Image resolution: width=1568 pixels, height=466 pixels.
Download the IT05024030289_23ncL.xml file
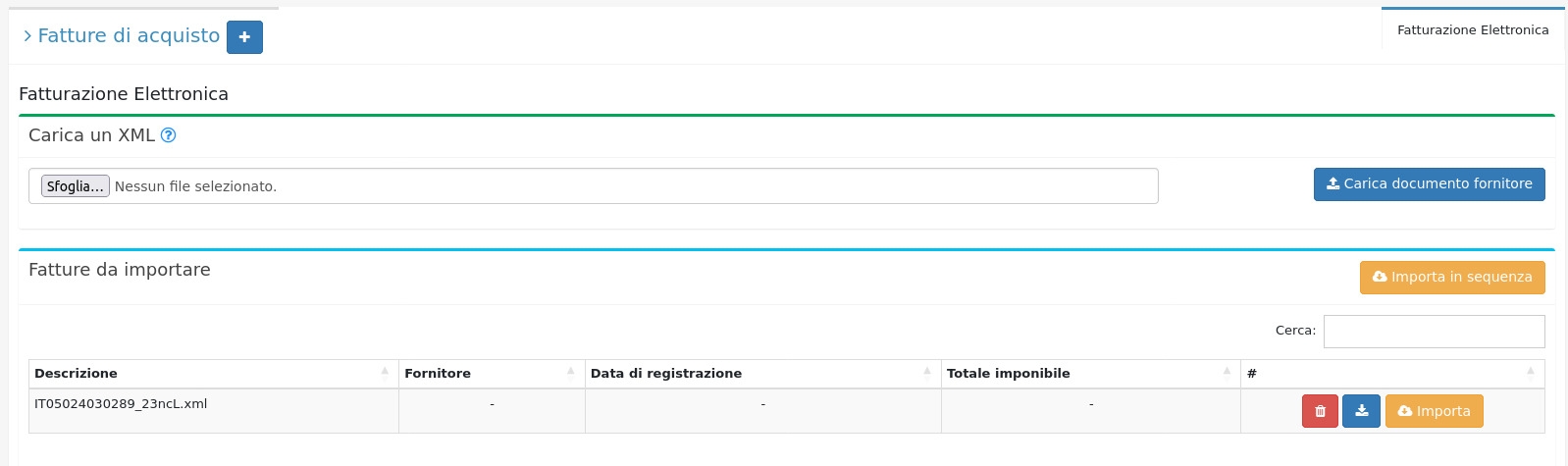pyautogui.click(x=1361, y=411)
